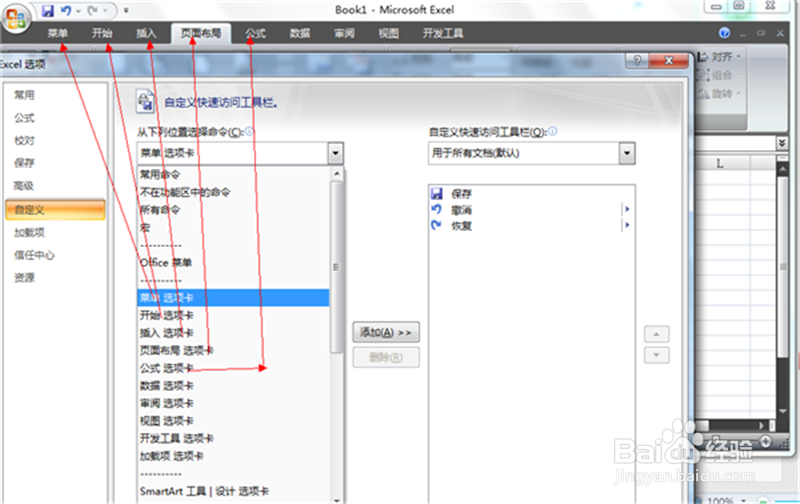Choose 开始 选项卡 in dropdown list

tap(234, 315)
